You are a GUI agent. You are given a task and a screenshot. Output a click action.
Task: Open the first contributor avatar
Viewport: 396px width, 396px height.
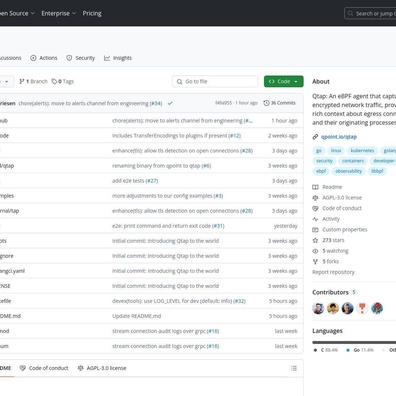(x=318, y=308)
